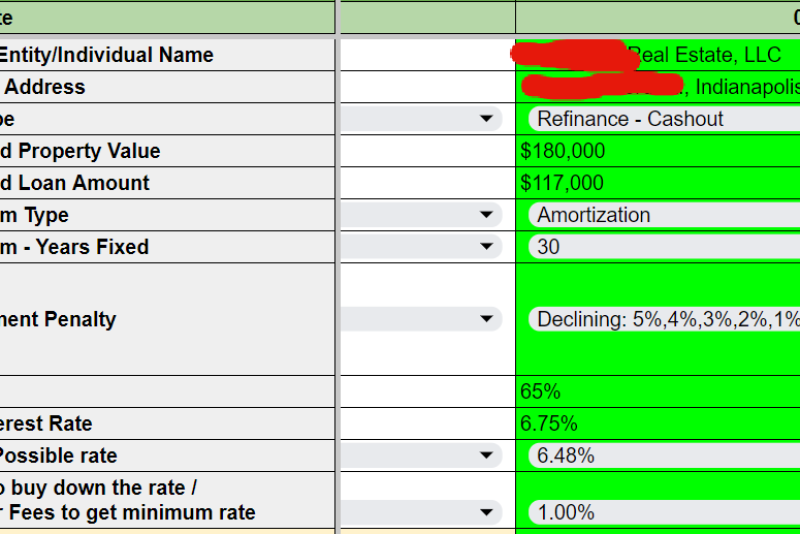Open the Declining 5%,4%,3%,2%,1% penalty dropdown
The height and width of the screenshot is (534, 800).
660,320
